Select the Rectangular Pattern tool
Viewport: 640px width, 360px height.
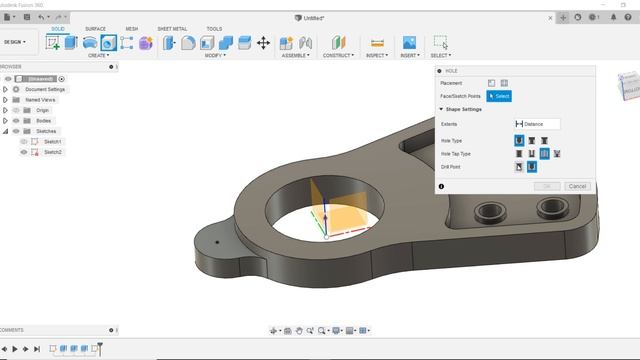(127, 42)
